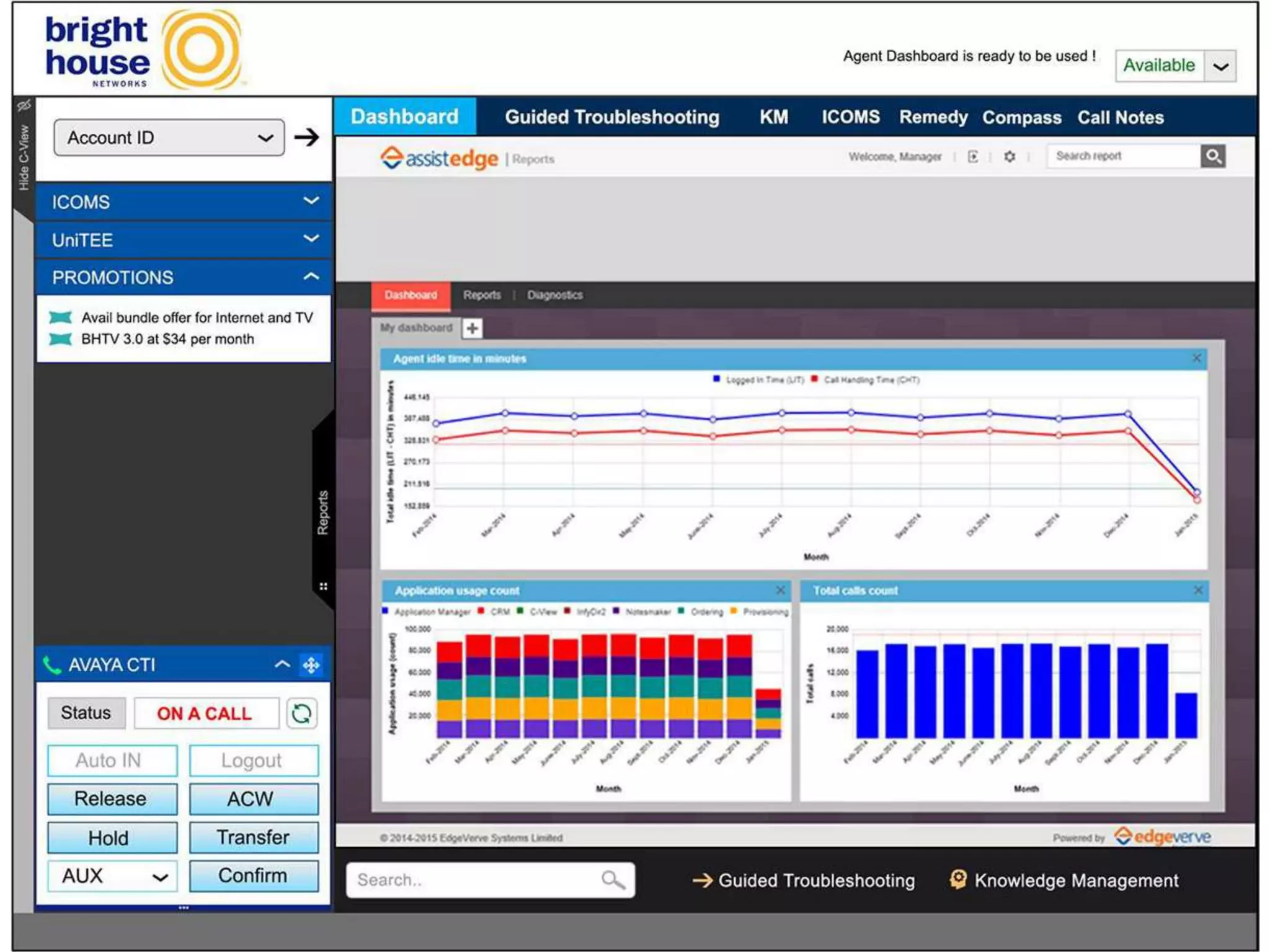
Task: Click the ON A CALL status field
Action: 205,714
